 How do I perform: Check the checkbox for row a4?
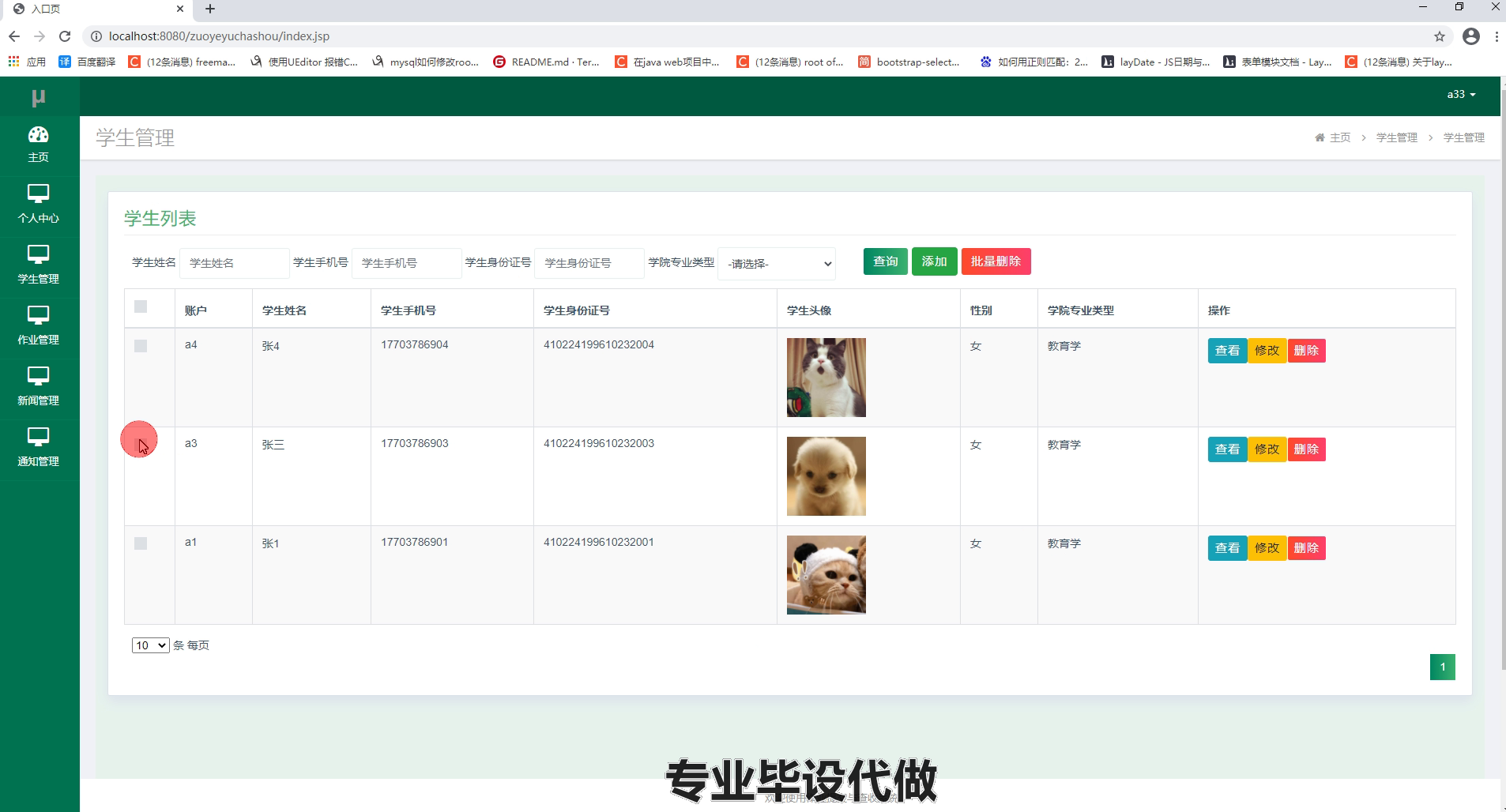(x=141, y=346)
